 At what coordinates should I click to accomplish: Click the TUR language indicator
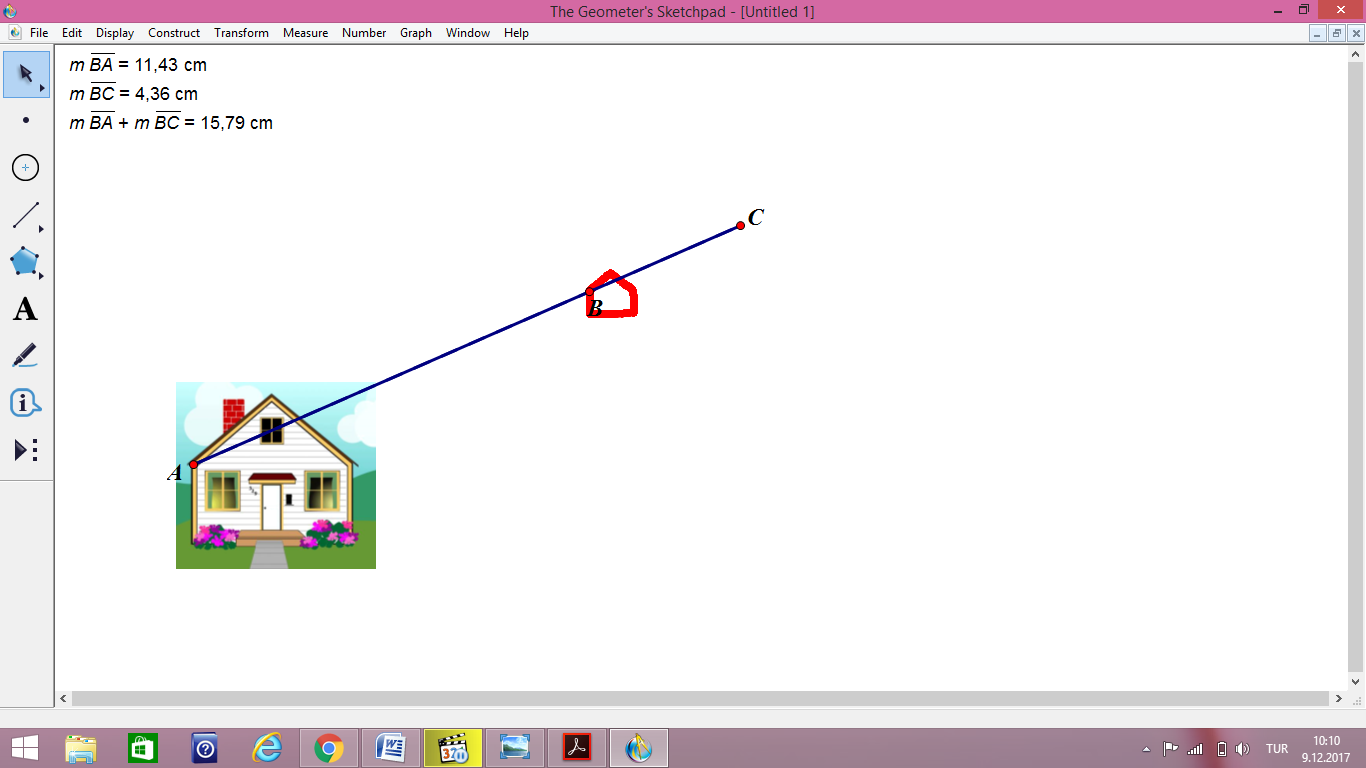tap(1277, 747)
